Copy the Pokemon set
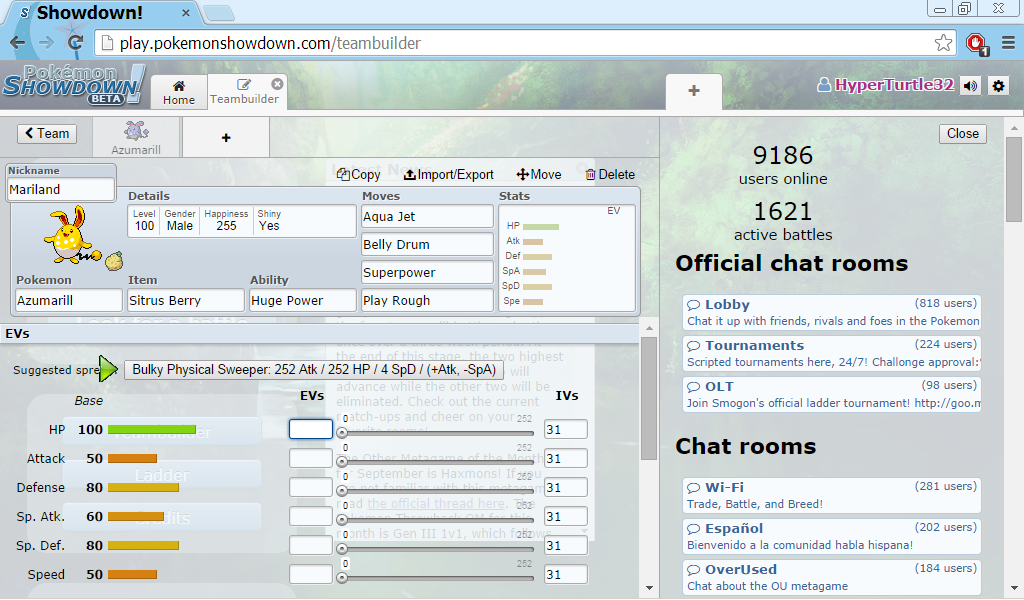This screenshot has width=1024, height=600. tap(358, 174)
